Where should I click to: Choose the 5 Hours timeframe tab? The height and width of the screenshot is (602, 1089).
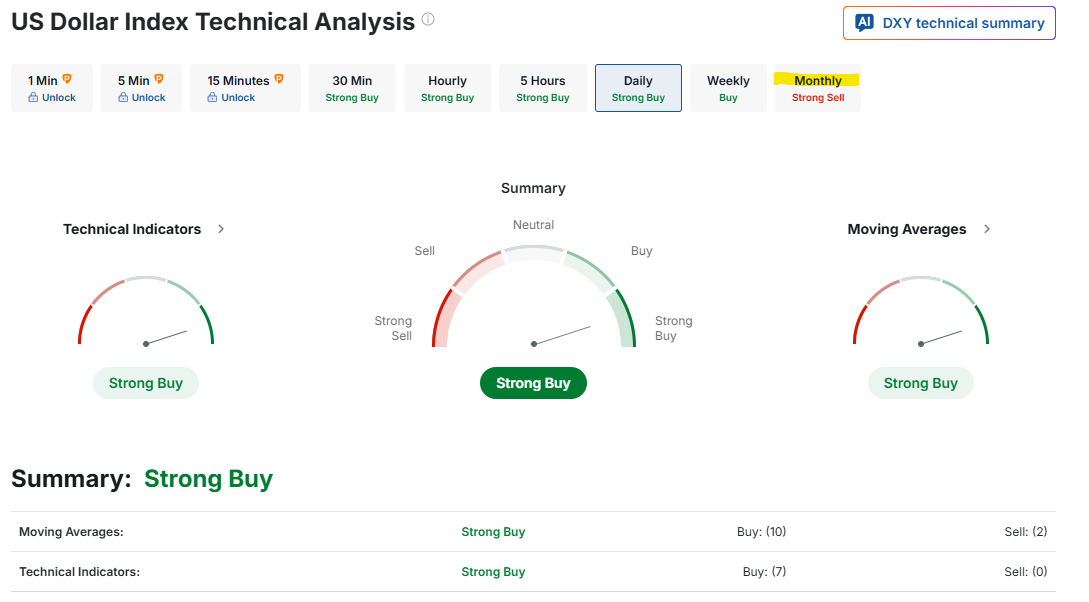pyautogui.click(x=542, y=88)
